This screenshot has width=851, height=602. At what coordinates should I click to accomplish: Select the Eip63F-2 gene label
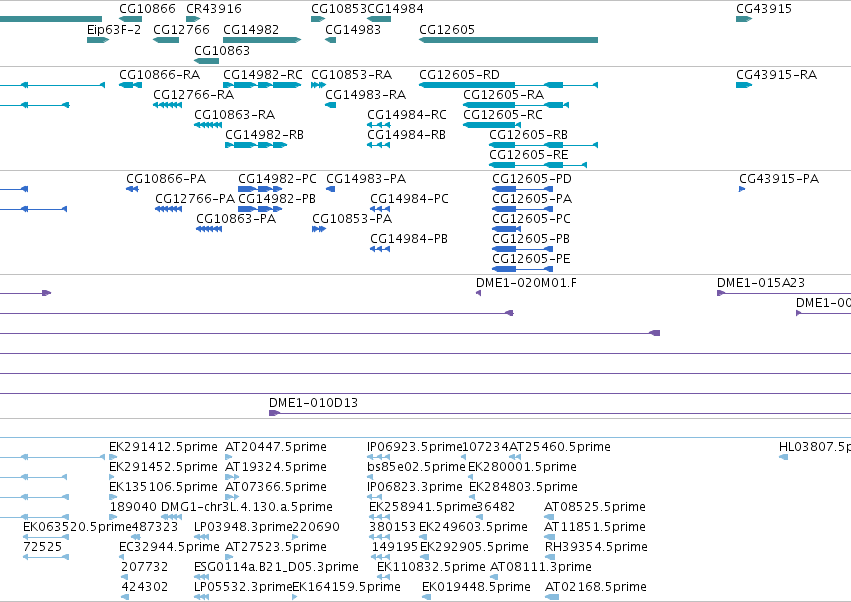coord(113,30)
